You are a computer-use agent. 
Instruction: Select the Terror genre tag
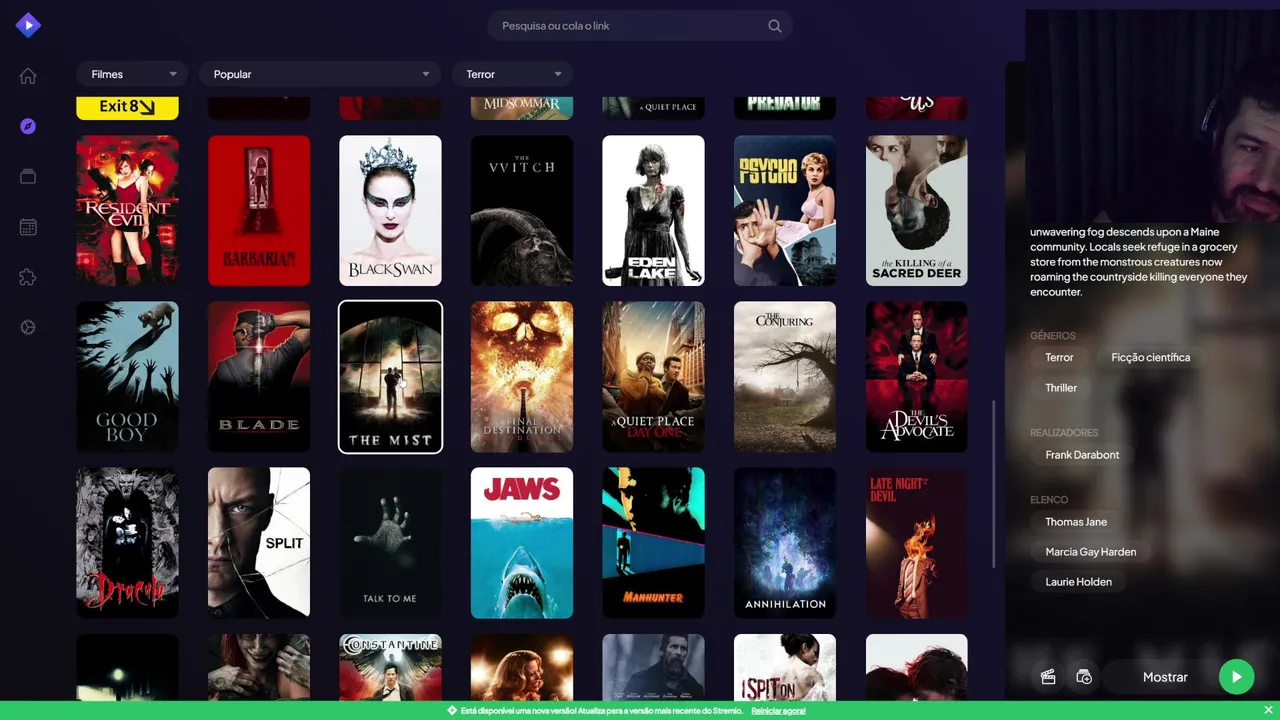[1059, 357]
